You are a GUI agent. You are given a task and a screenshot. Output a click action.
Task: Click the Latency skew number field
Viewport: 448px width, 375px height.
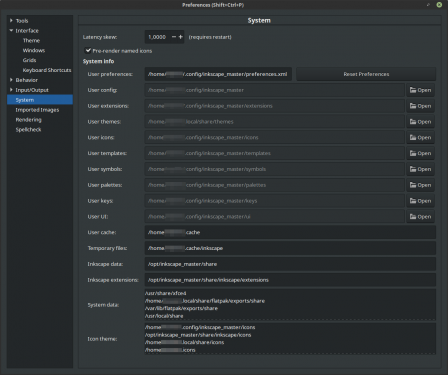157,37
